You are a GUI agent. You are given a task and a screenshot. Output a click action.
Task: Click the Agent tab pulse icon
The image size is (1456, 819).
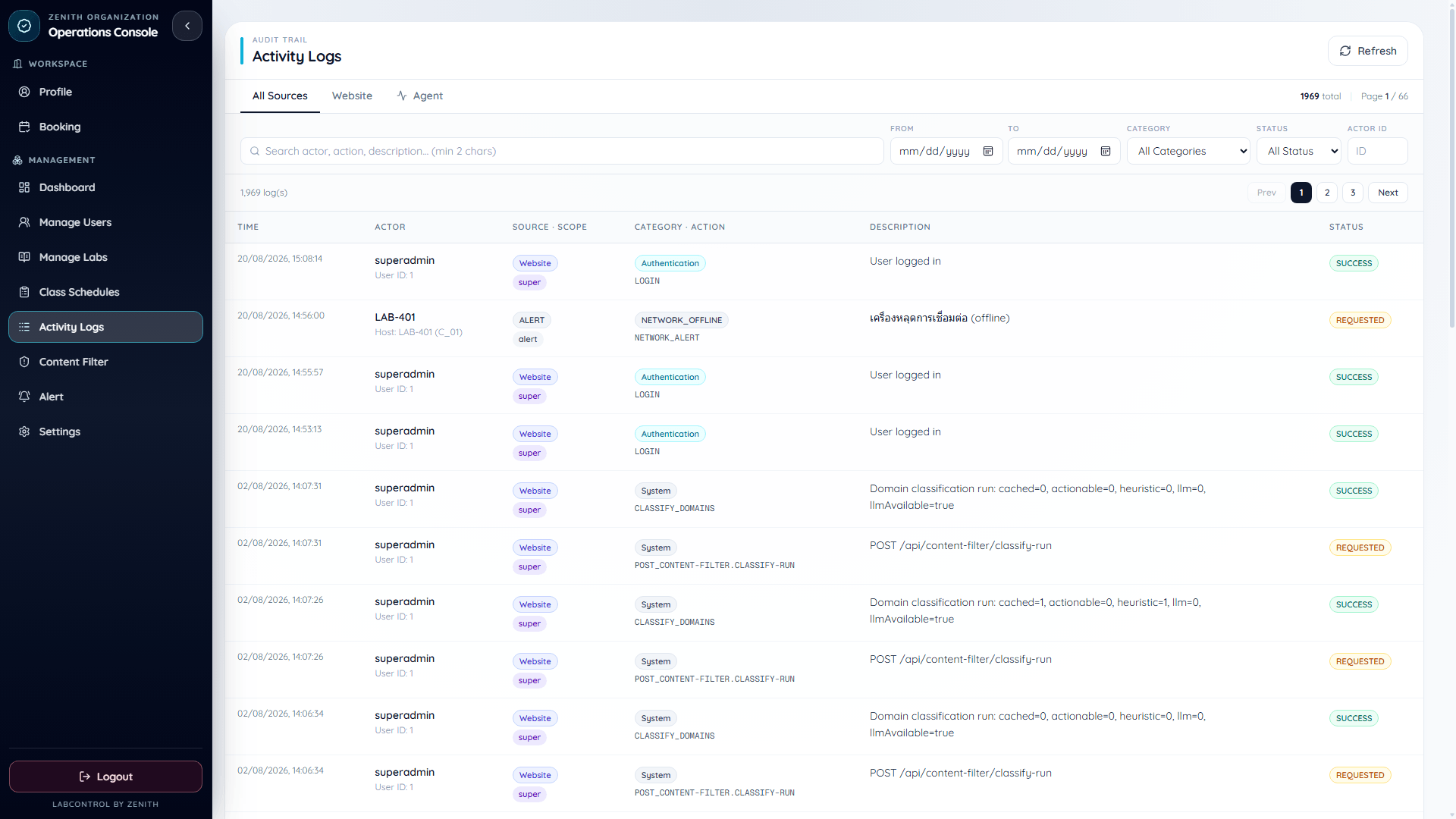click(402, 96)
